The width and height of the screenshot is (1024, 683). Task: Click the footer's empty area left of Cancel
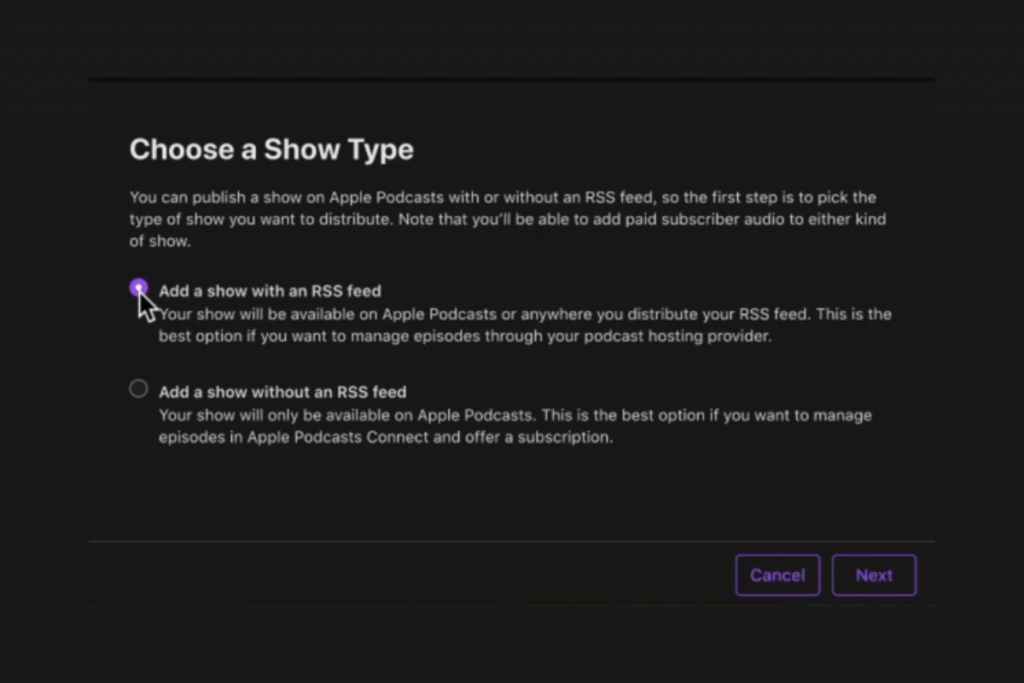(x=400, y=575)
